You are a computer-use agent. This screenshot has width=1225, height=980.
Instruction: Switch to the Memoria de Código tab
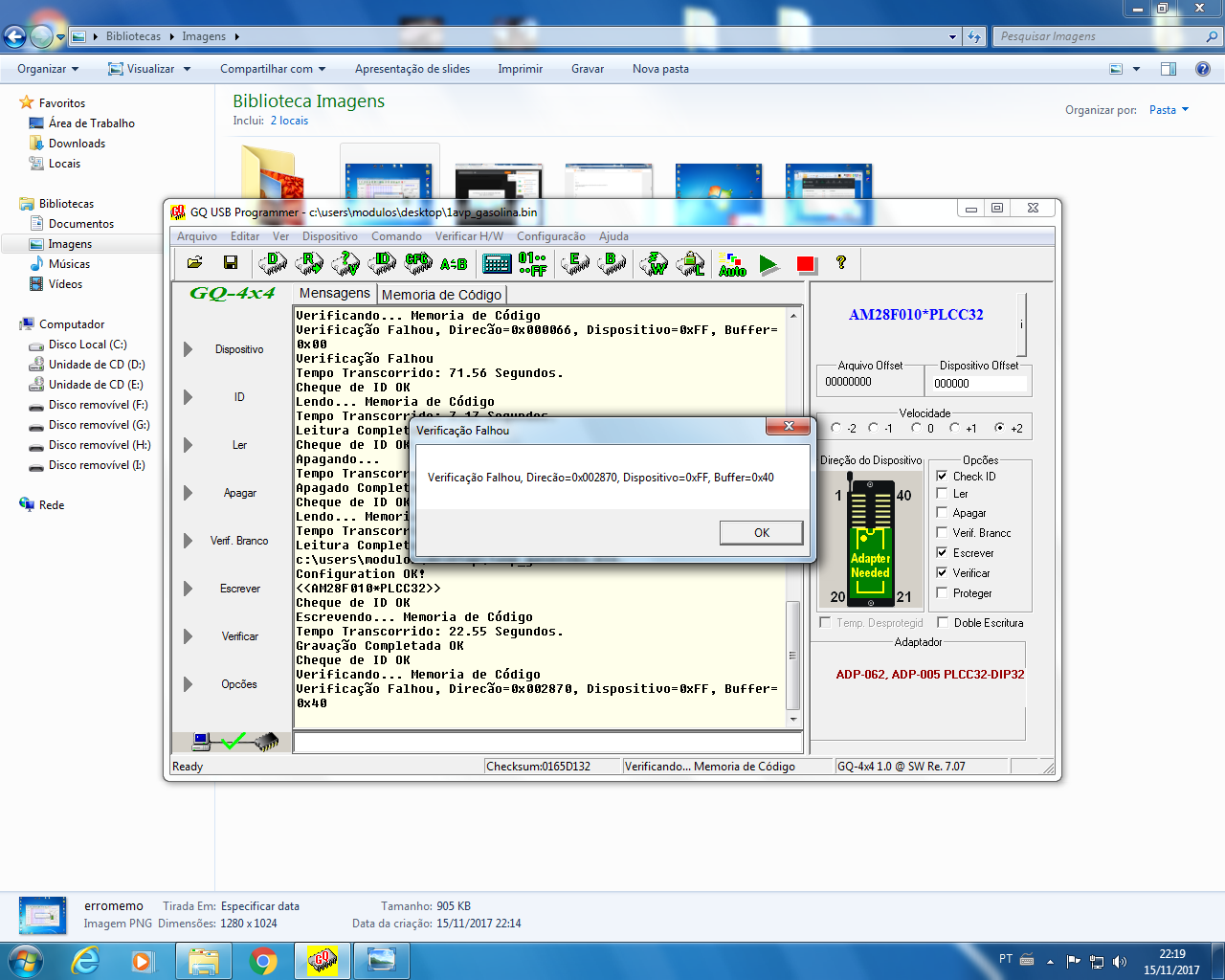point(441,295)
